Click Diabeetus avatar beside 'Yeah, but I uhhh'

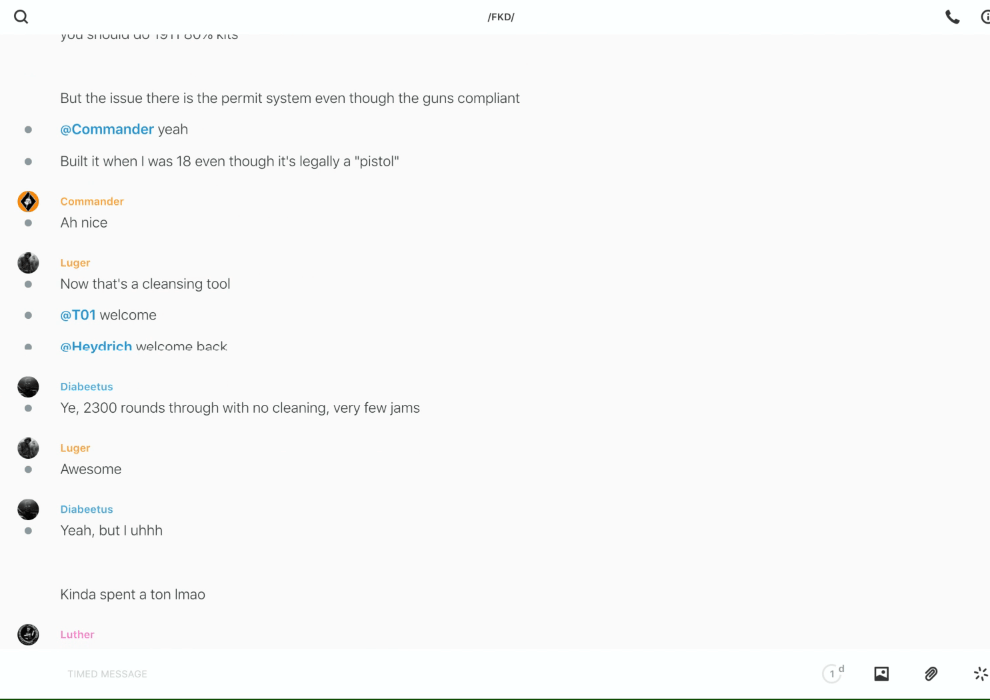tap(28, 509)
